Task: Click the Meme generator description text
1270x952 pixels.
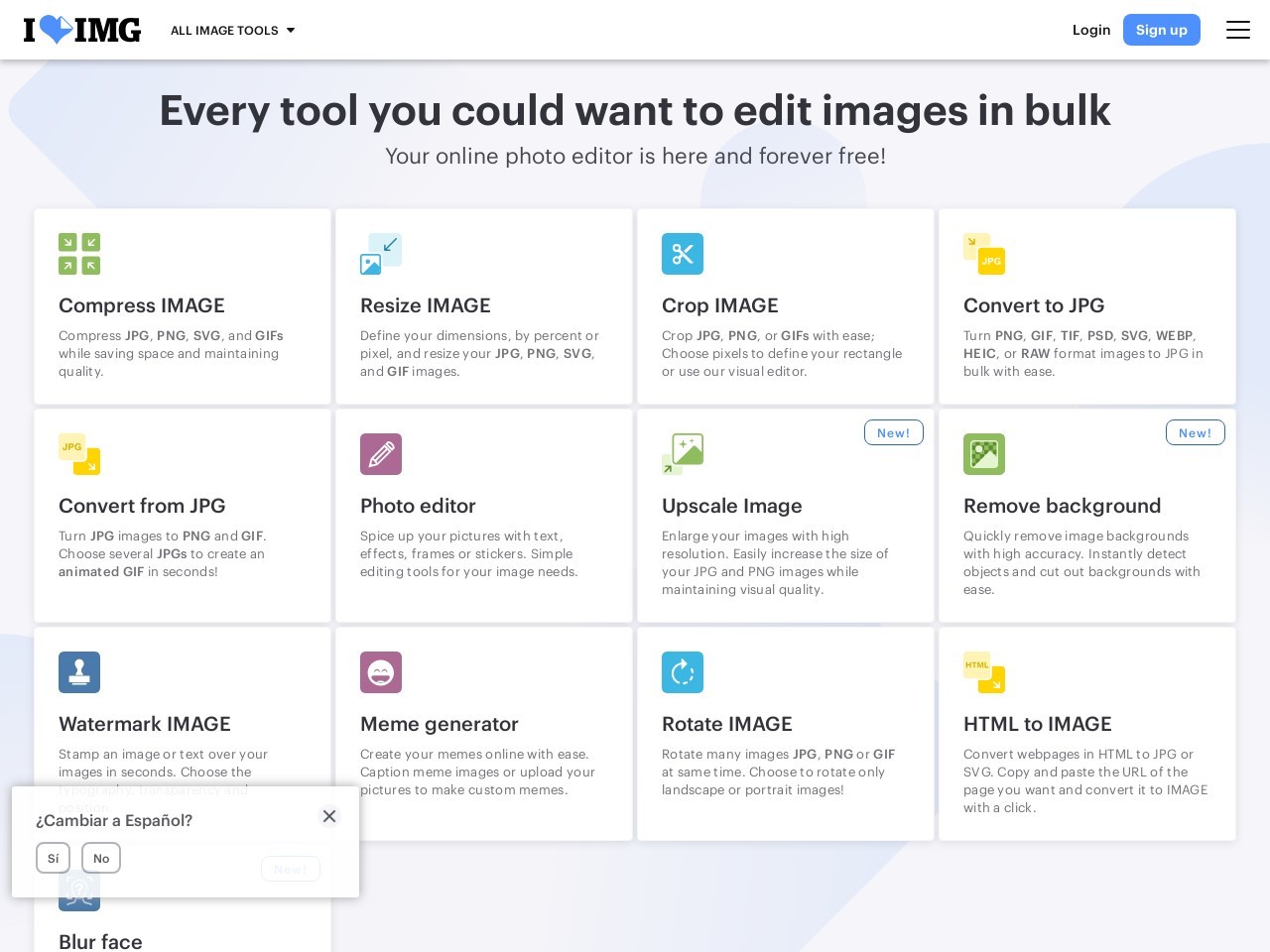Action: (477, 772)
